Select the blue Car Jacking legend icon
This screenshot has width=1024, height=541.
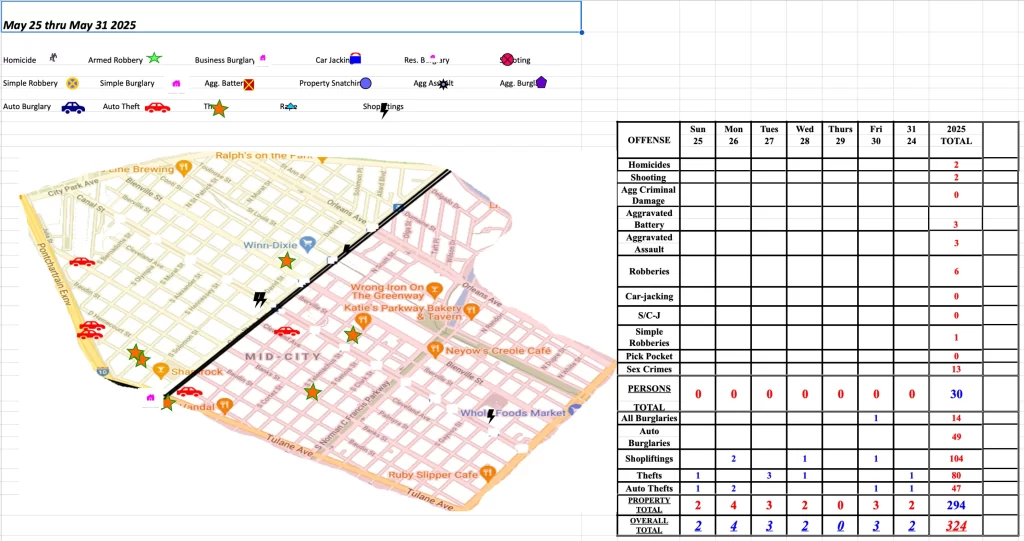(x=355, y=59)
